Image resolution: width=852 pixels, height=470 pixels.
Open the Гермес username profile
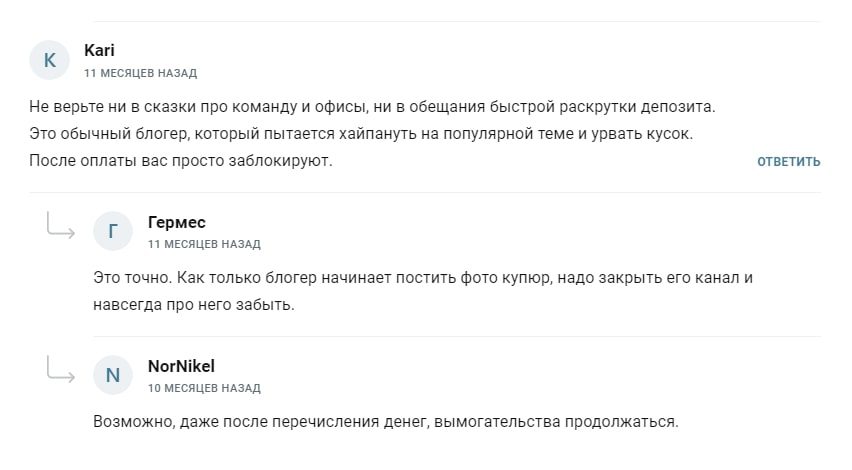(176, 222)
